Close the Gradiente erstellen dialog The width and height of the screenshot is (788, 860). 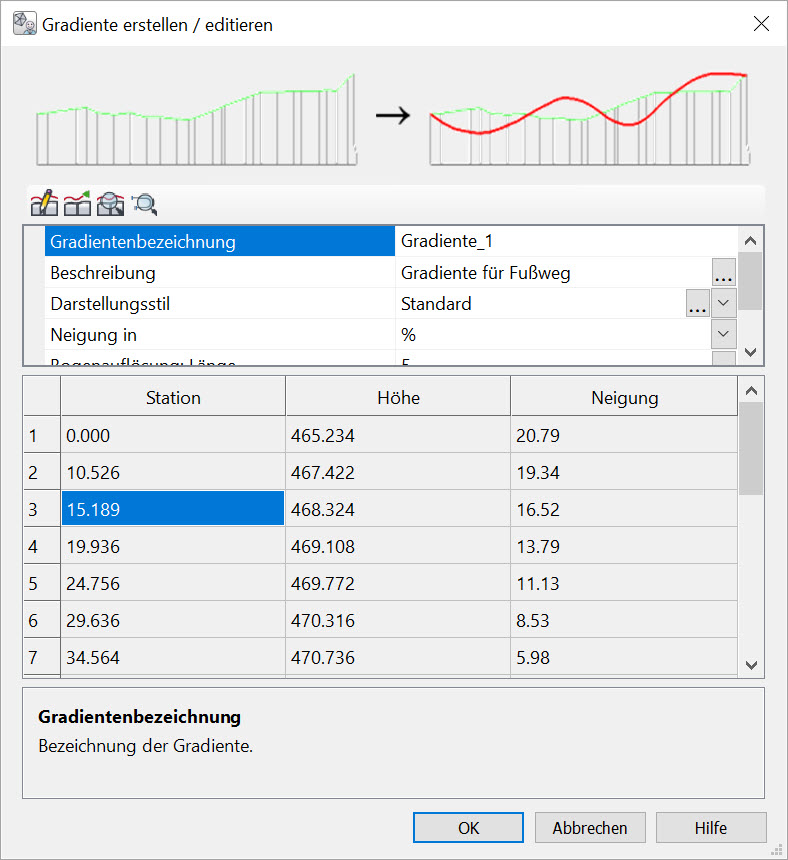coord(761,24)
